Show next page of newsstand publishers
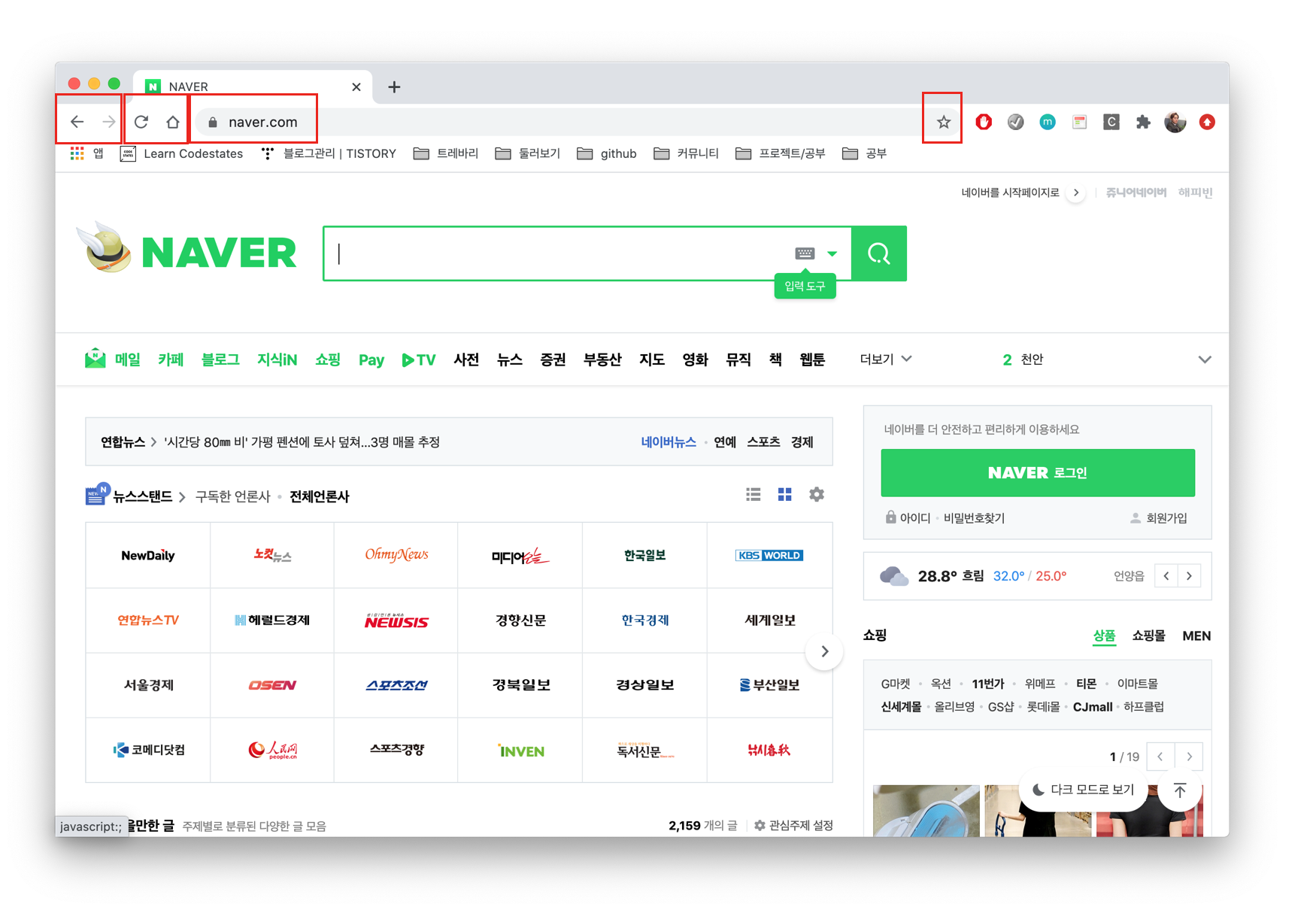The image size is (1316, 910). (824, 651)
